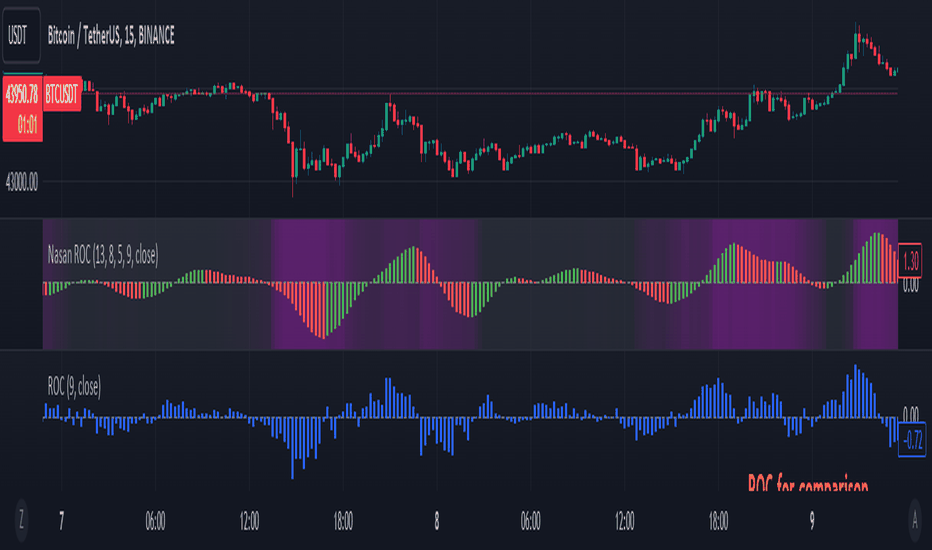The width and height of the screenshot is (932, 550).
Task: Click the Z timezone button
Action: [x=21, y=520]
